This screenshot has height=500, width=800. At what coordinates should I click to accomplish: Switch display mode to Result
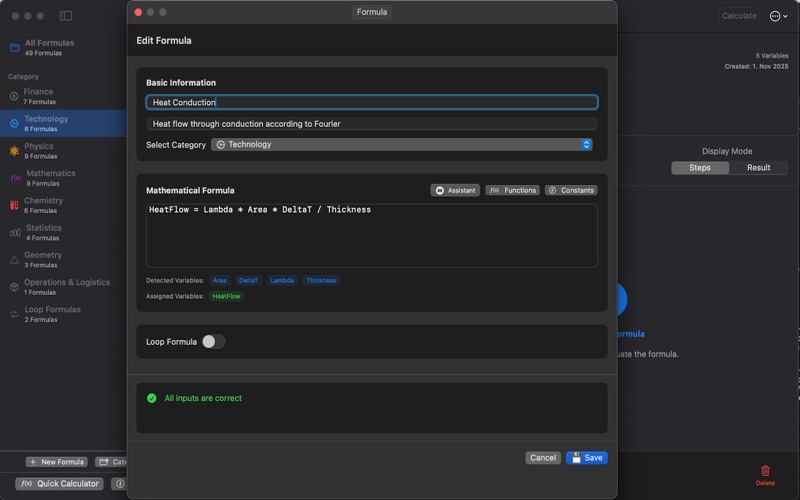point(758,168)
